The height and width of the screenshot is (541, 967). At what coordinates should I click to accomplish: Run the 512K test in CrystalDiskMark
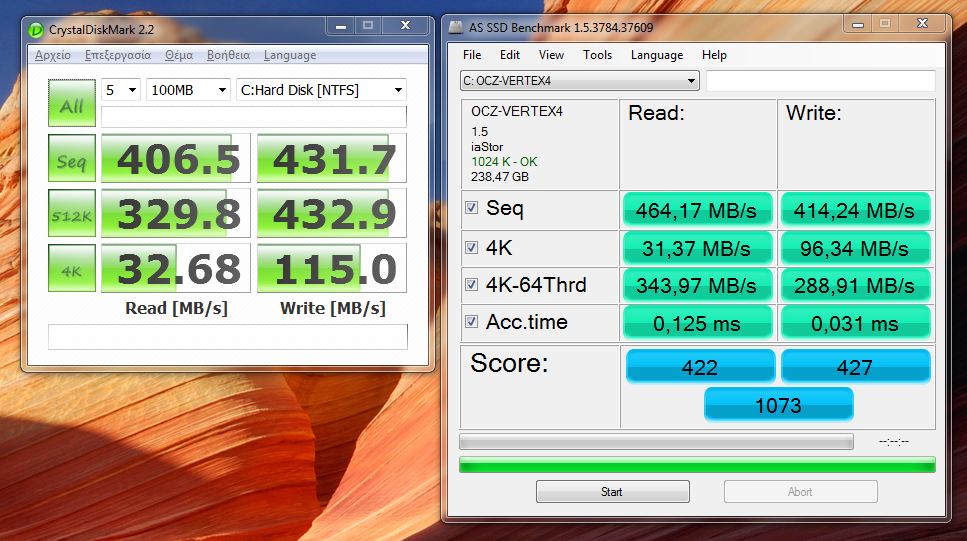[72, 213]
